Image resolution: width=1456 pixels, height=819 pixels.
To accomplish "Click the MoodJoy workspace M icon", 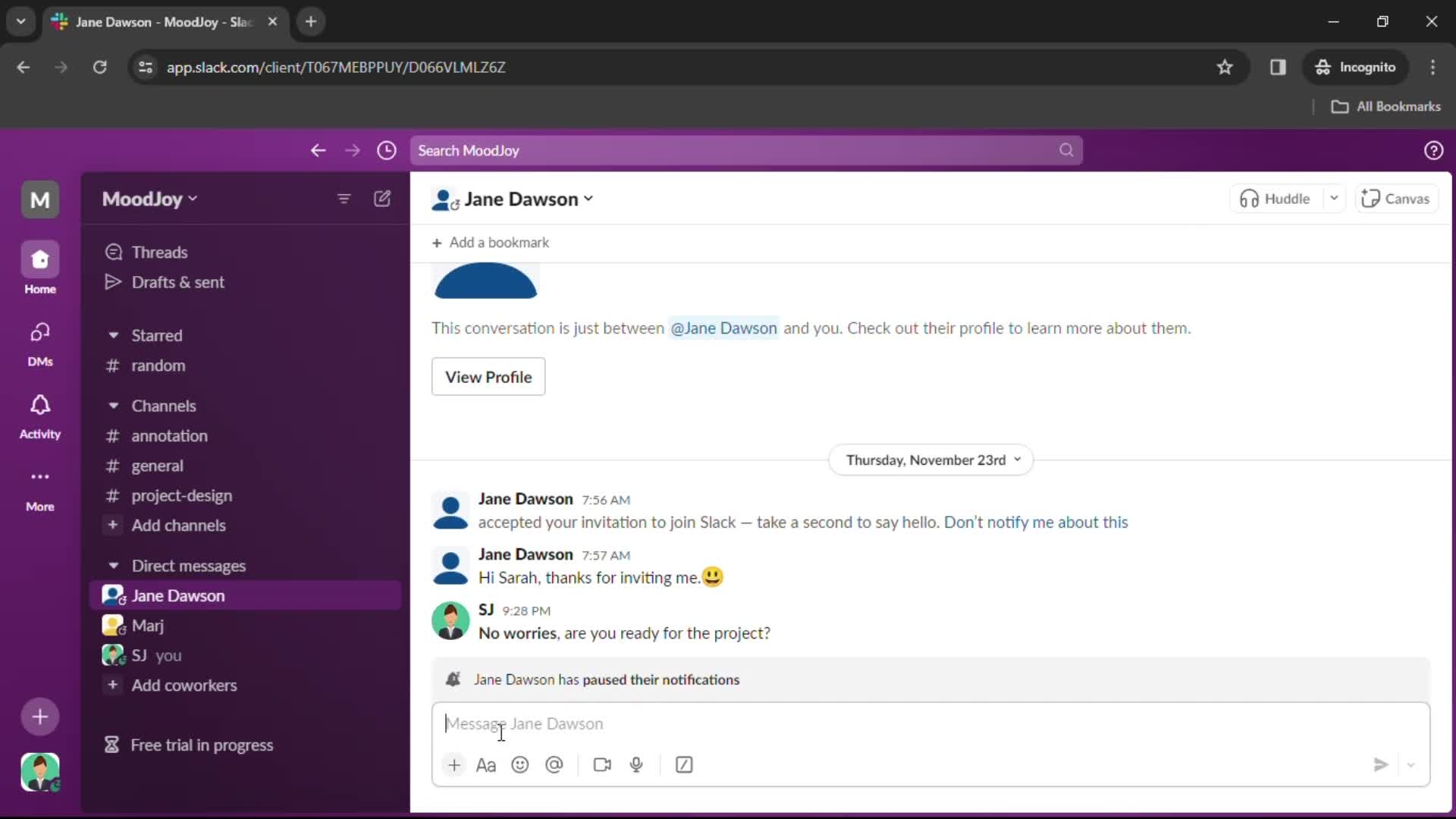I will pyautogui.click(x=39, y=200).
